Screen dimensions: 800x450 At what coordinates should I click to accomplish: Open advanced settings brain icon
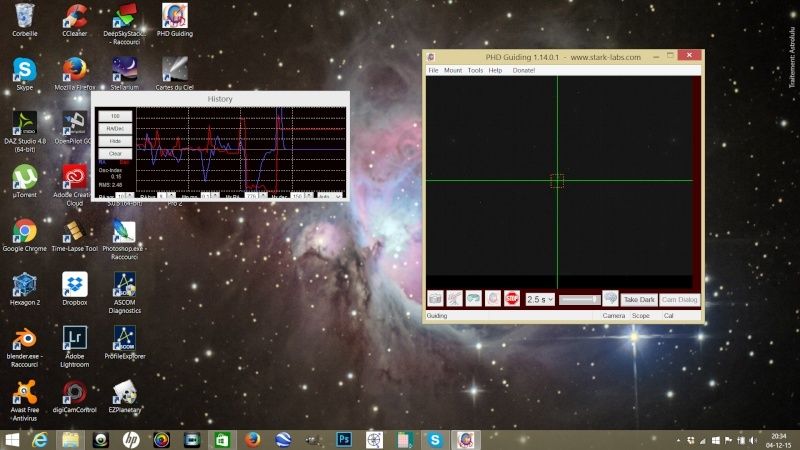610,298
